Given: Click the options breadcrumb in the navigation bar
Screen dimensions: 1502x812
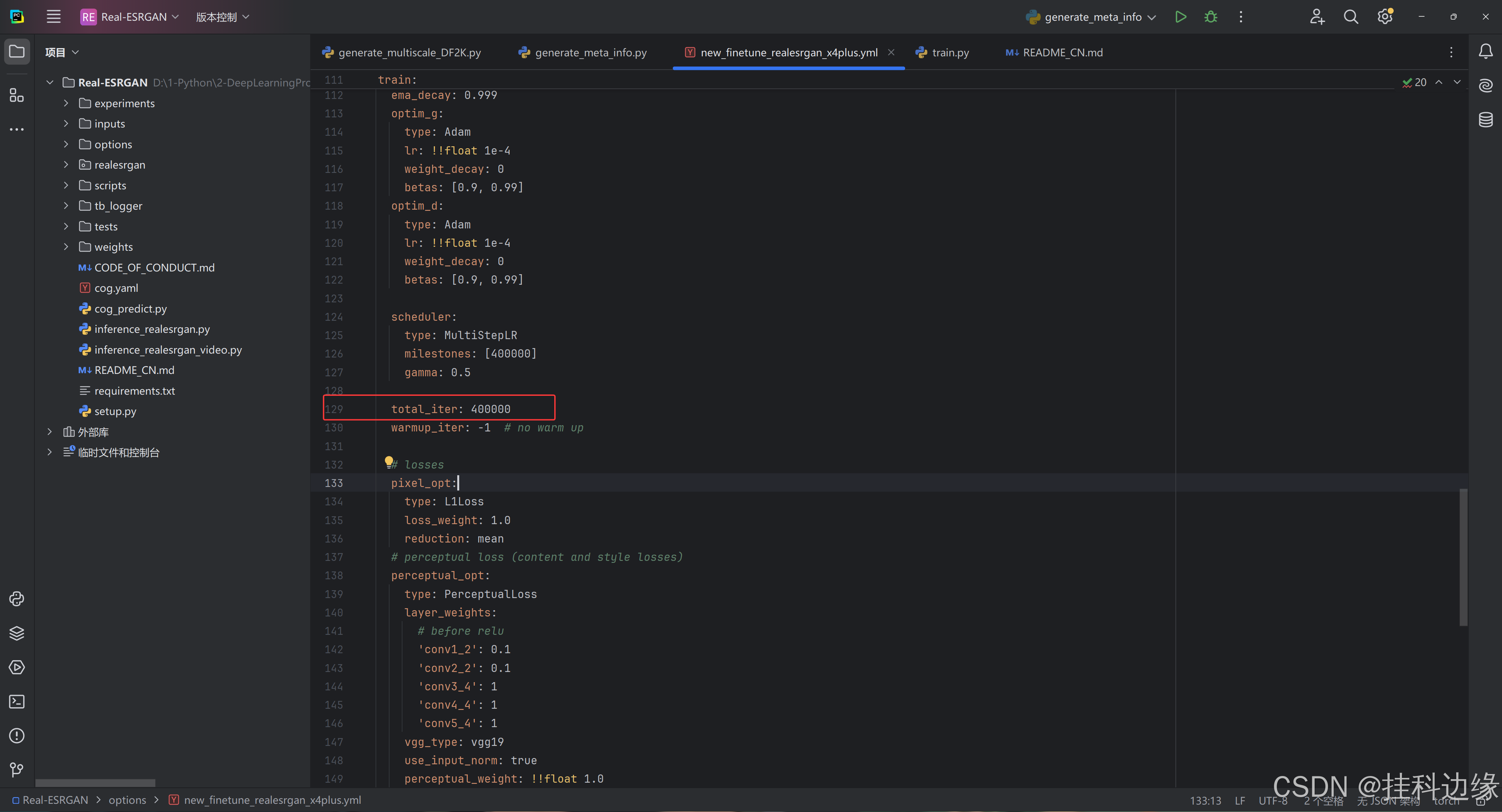Looking at the screenshot, I should [127, 800].
